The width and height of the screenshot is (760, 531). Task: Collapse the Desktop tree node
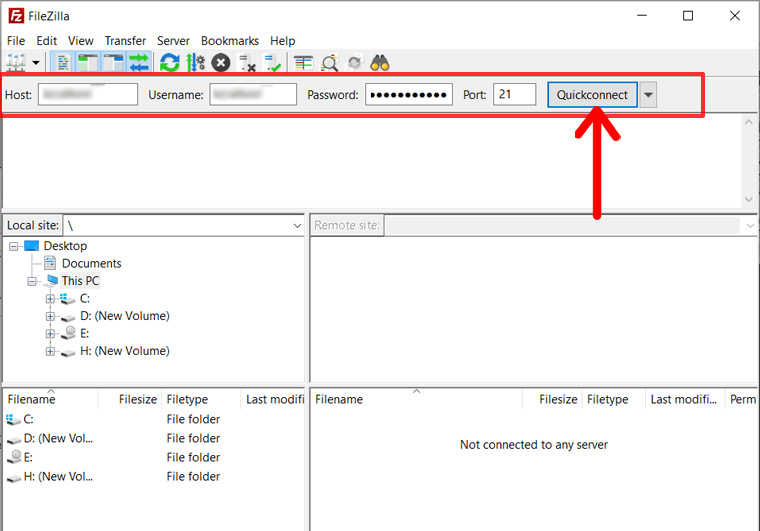pyautogui.click(x=14, y=246)
